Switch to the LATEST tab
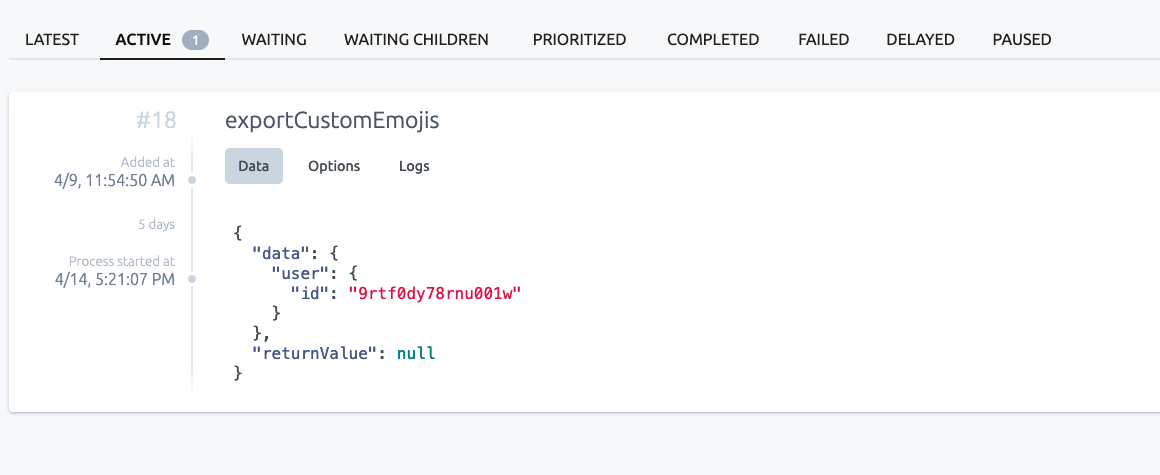This screenshot has width=1160, height=475. [x=52, y=39]
